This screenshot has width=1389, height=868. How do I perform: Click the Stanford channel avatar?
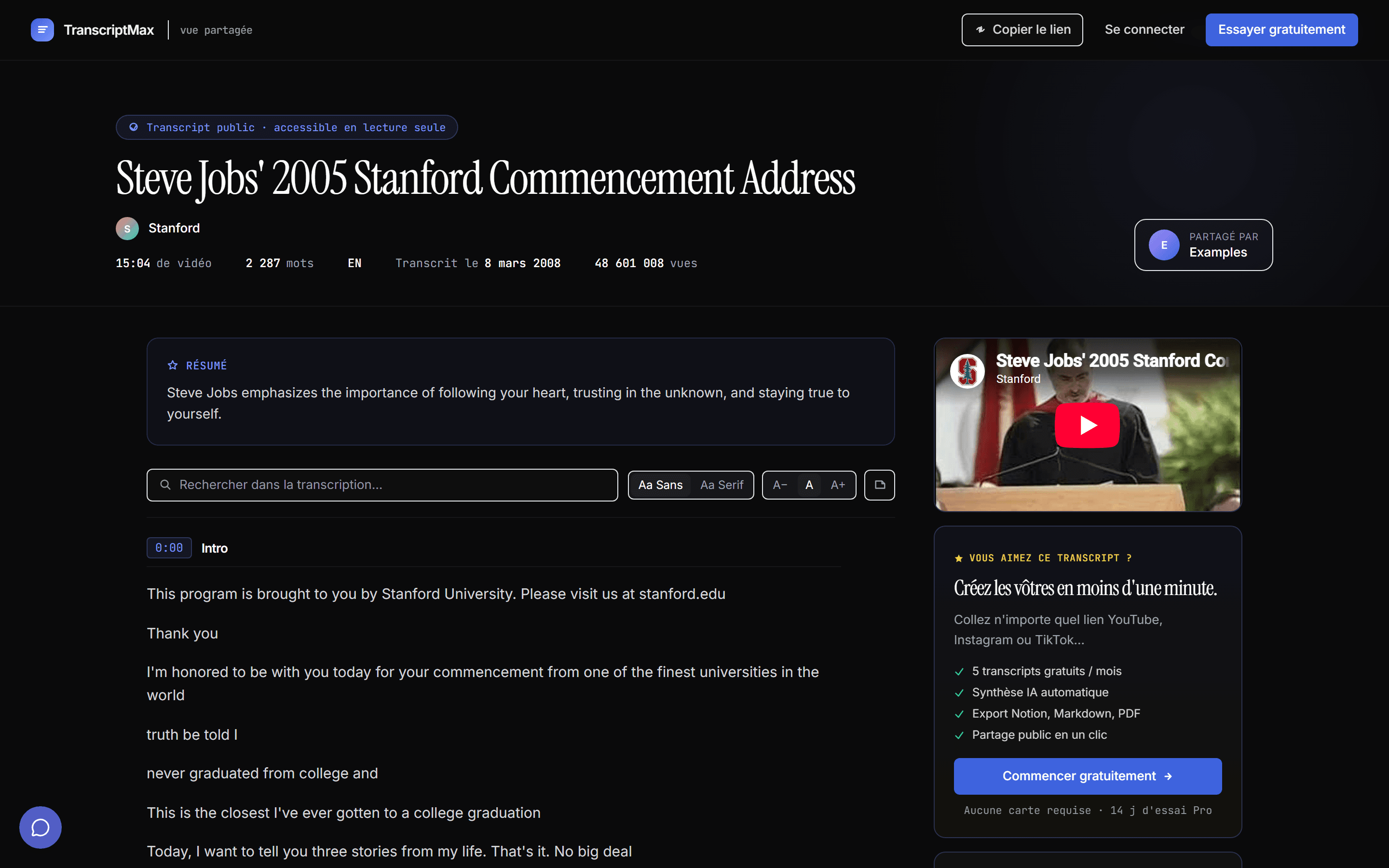127,229
